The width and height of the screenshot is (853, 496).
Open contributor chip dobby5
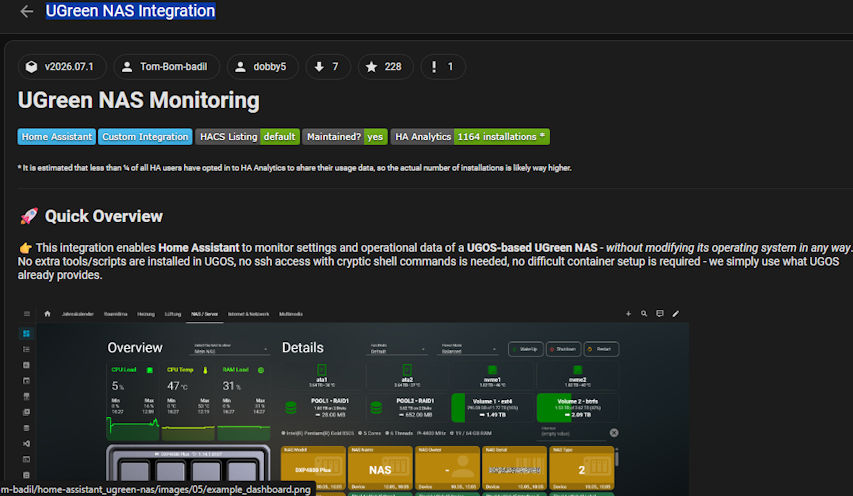(x=262, y=67)
